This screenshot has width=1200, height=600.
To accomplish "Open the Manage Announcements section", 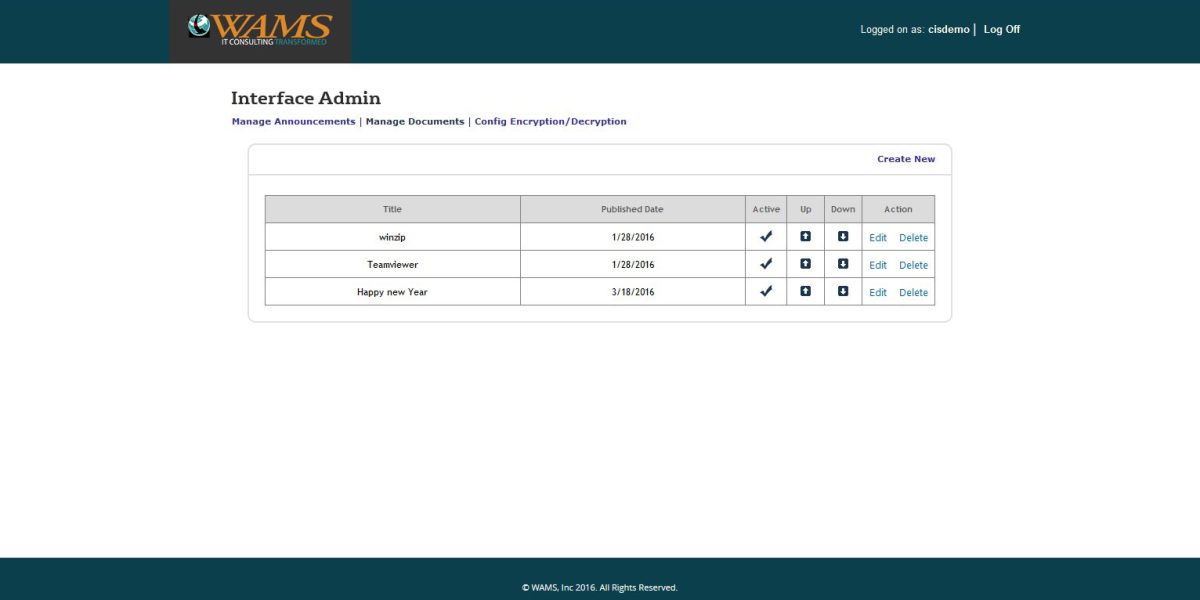I will click(290, 121).
